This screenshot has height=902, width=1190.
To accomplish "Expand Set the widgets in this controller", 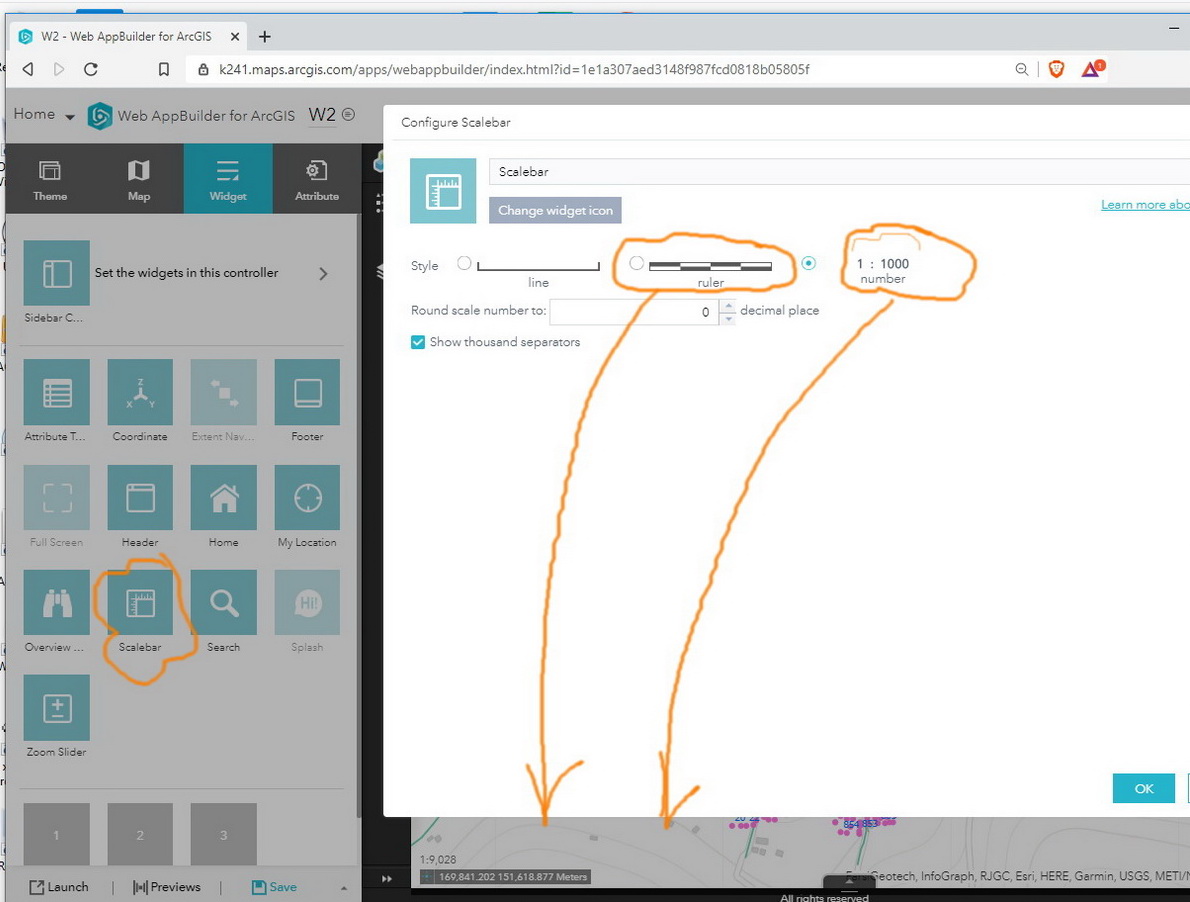I will pyautogui.click(x=323, y=274).
